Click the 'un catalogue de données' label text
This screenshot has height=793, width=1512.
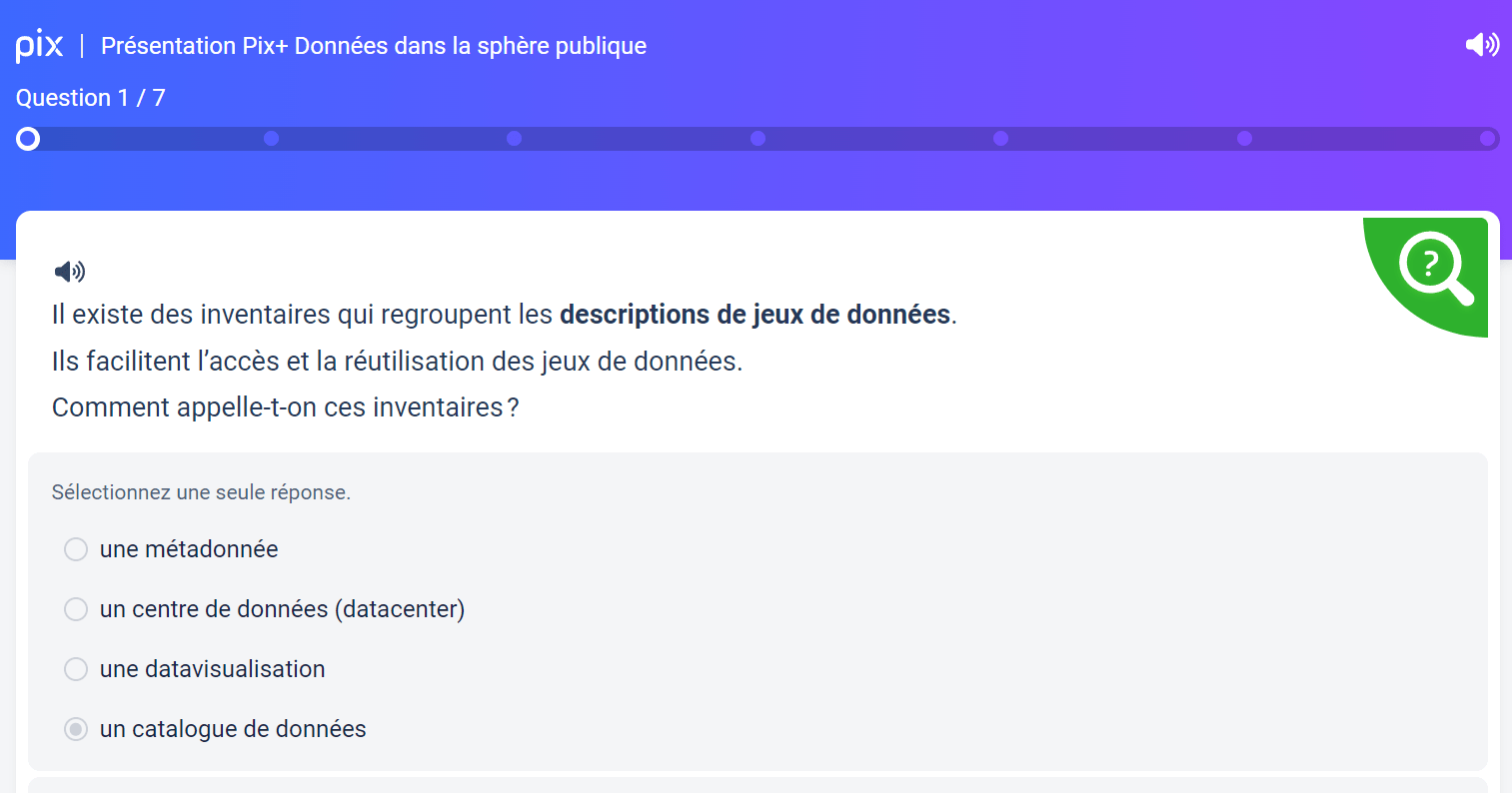pyautogui.click(x=233, y=729)
